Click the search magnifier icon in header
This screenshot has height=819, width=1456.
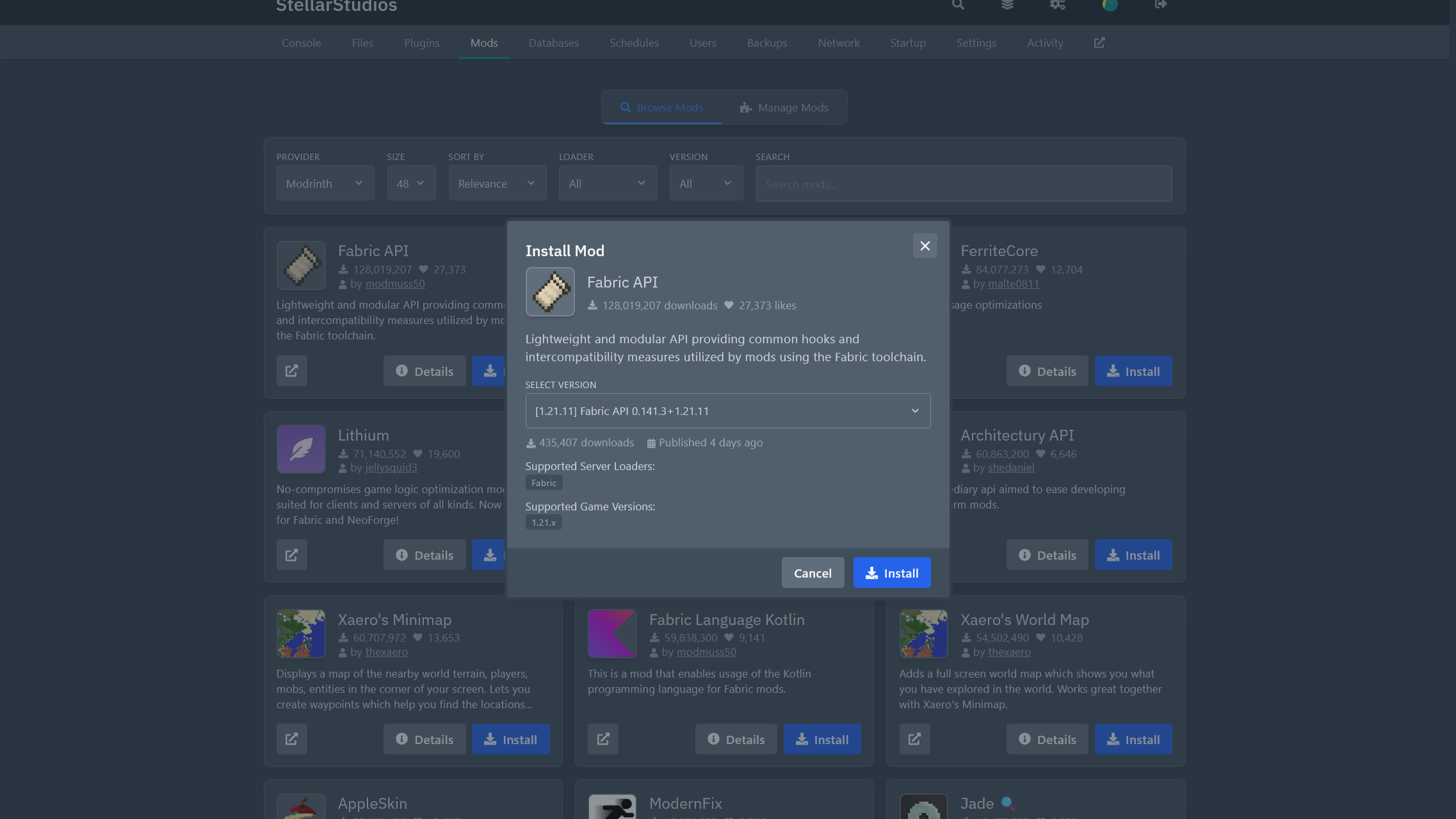point(958,4)
